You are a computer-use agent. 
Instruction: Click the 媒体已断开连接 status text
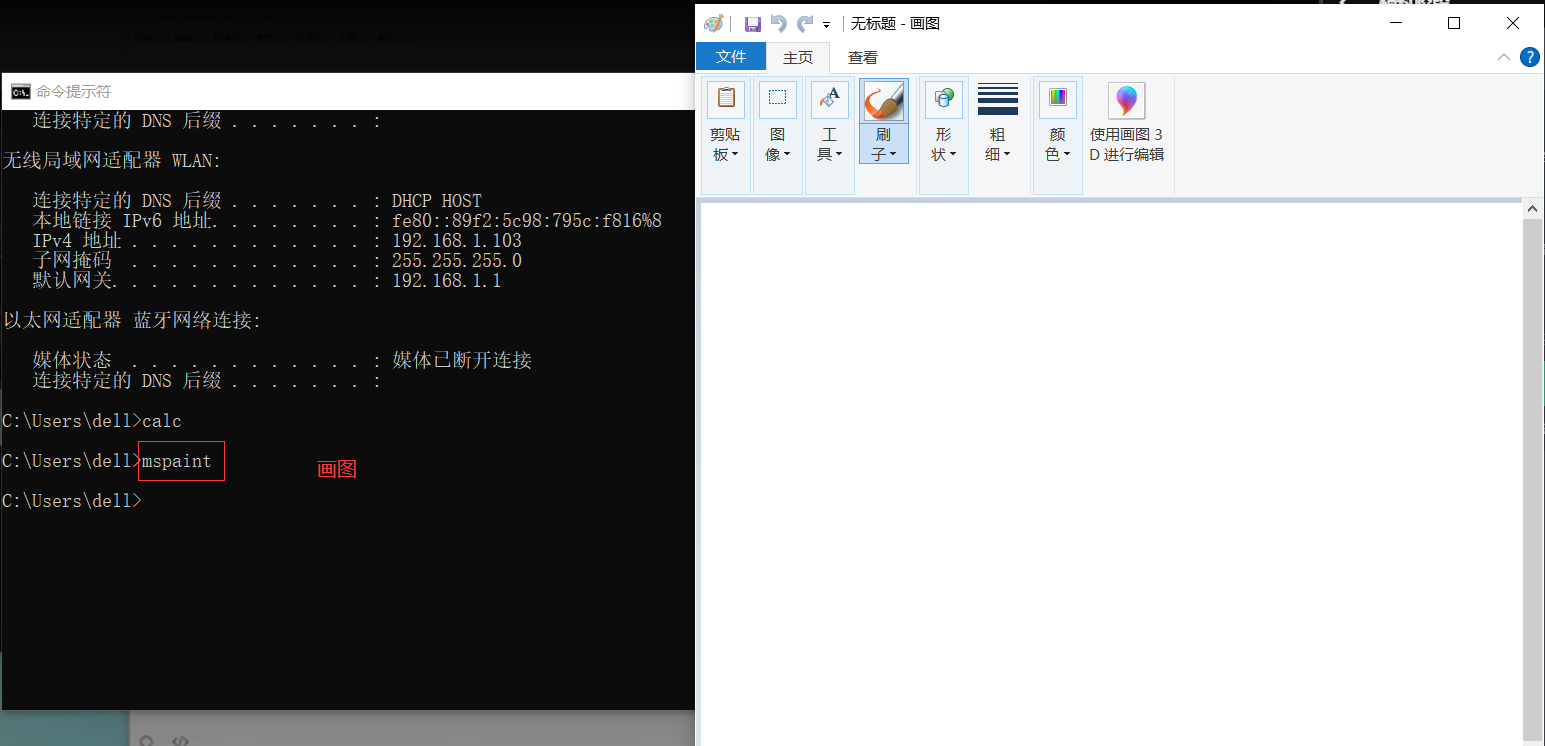pyautogui.click(x=462, y=360)
